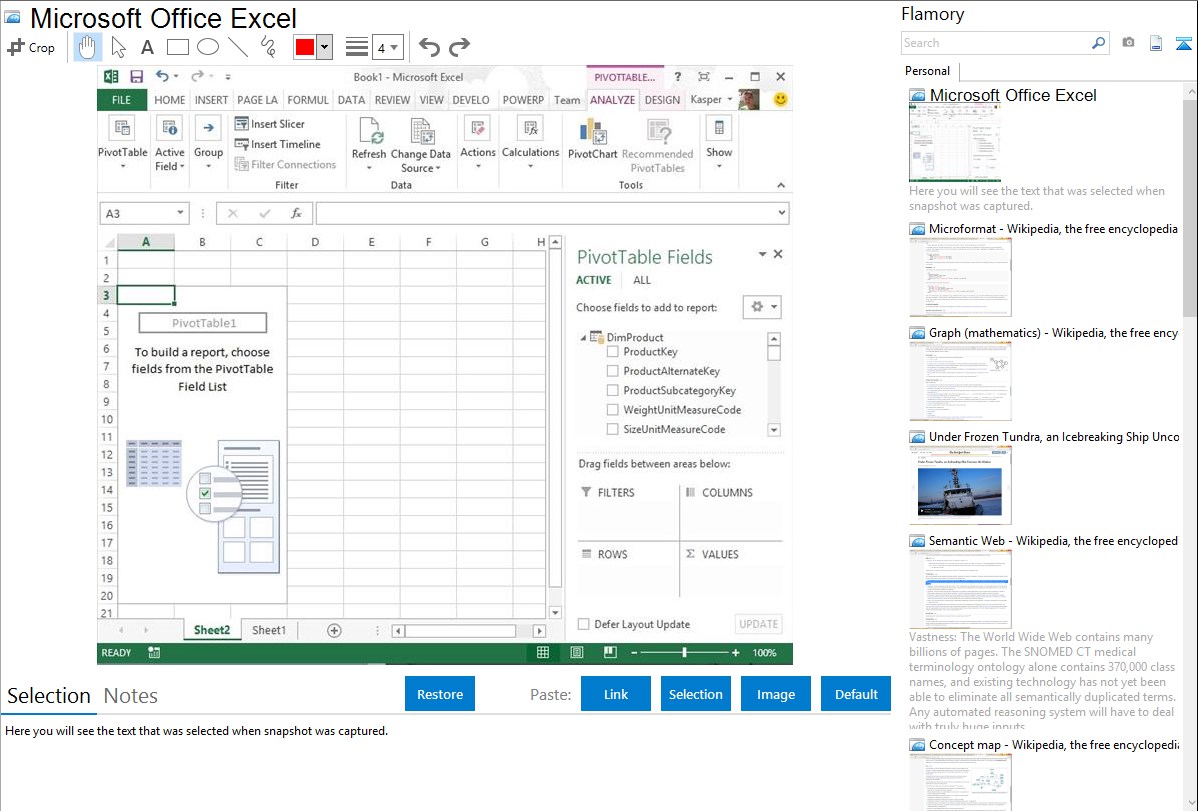Redo the annotation
Image resolution: width=1198 pixels, height=811 pixels.
[x=459, y=47]
